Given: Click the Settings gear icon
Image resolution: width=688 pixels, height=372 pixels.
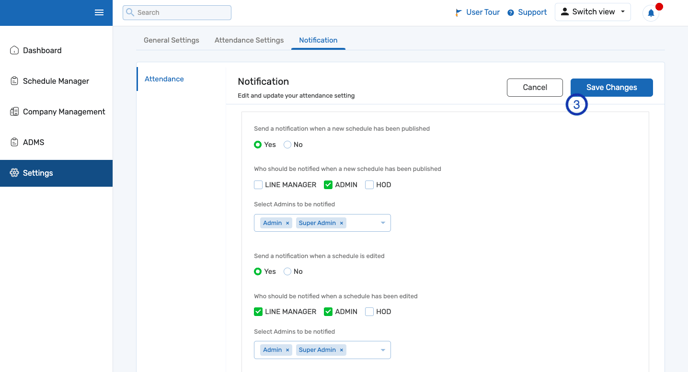Looking at the screenshot, I should click(14, 173).
